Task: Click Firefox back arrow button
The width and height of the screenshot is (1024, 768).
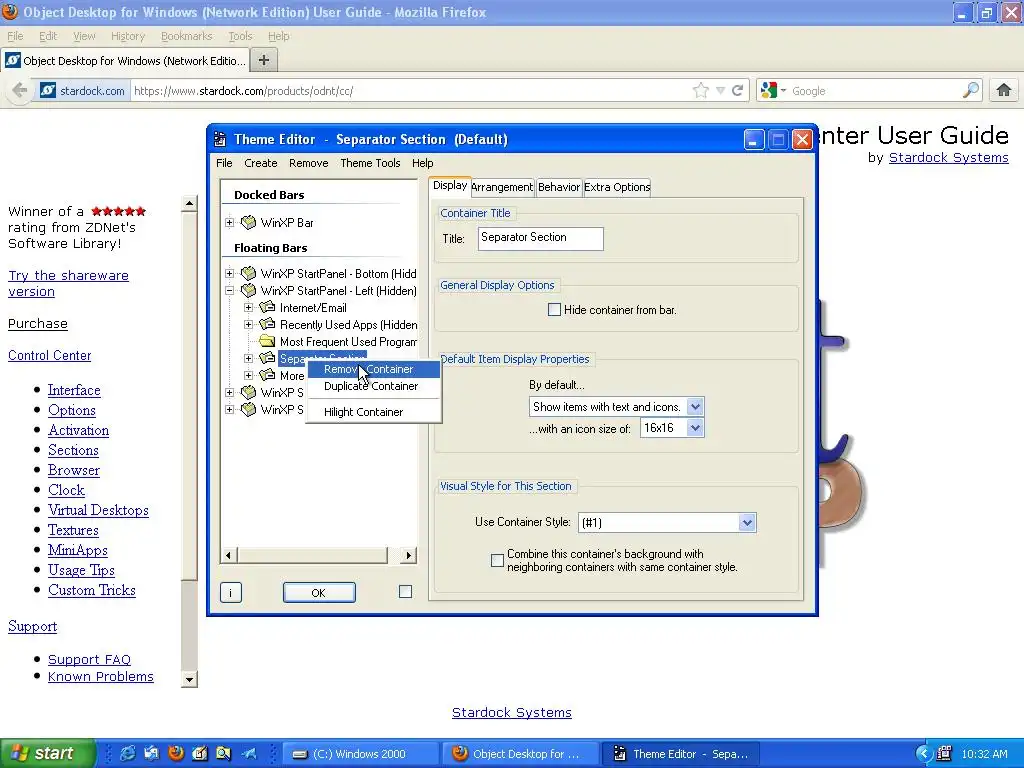Action: pos(20,90)
